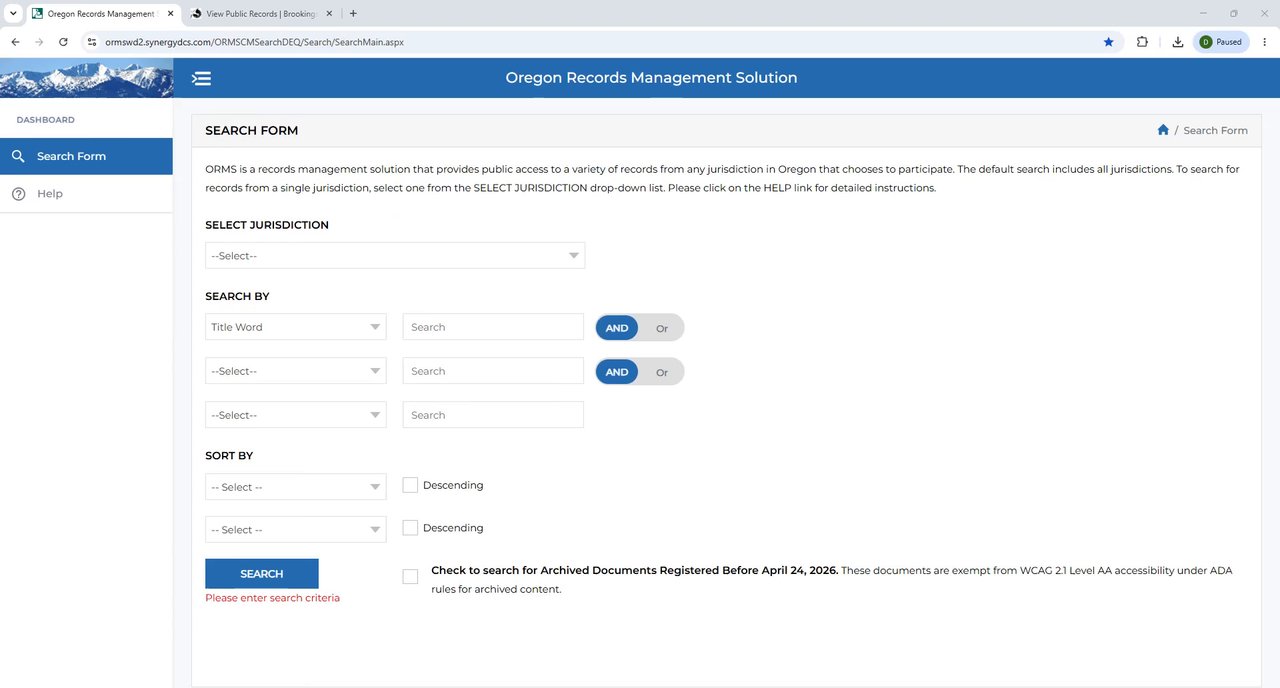The width and height of the screenshot is (1280, 688).
Task: Open the Help sidebar item
Action: tap(86, 194)
